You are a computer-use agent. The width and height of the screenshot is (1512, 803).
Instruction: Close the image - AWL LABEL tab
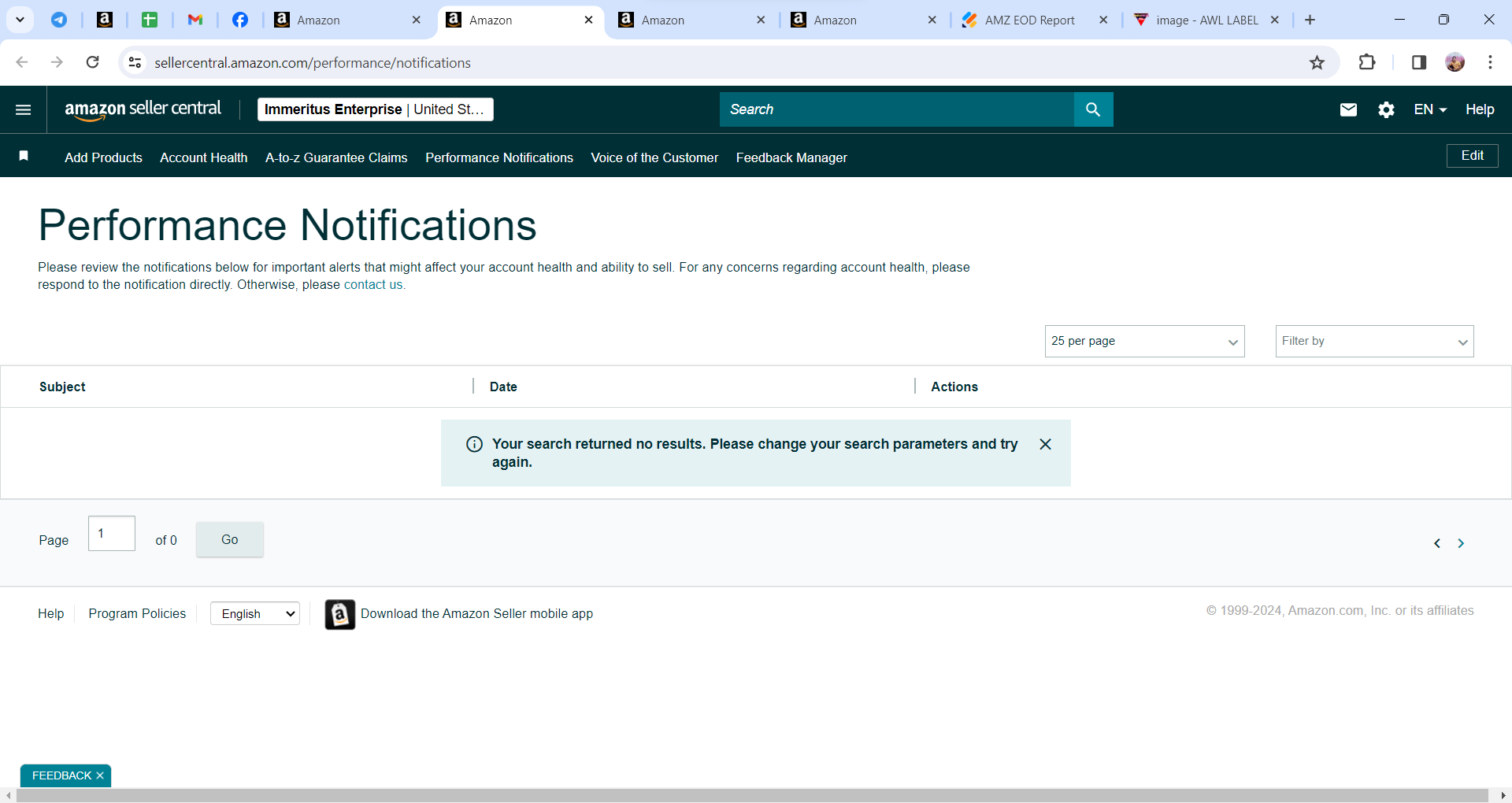1275,20
